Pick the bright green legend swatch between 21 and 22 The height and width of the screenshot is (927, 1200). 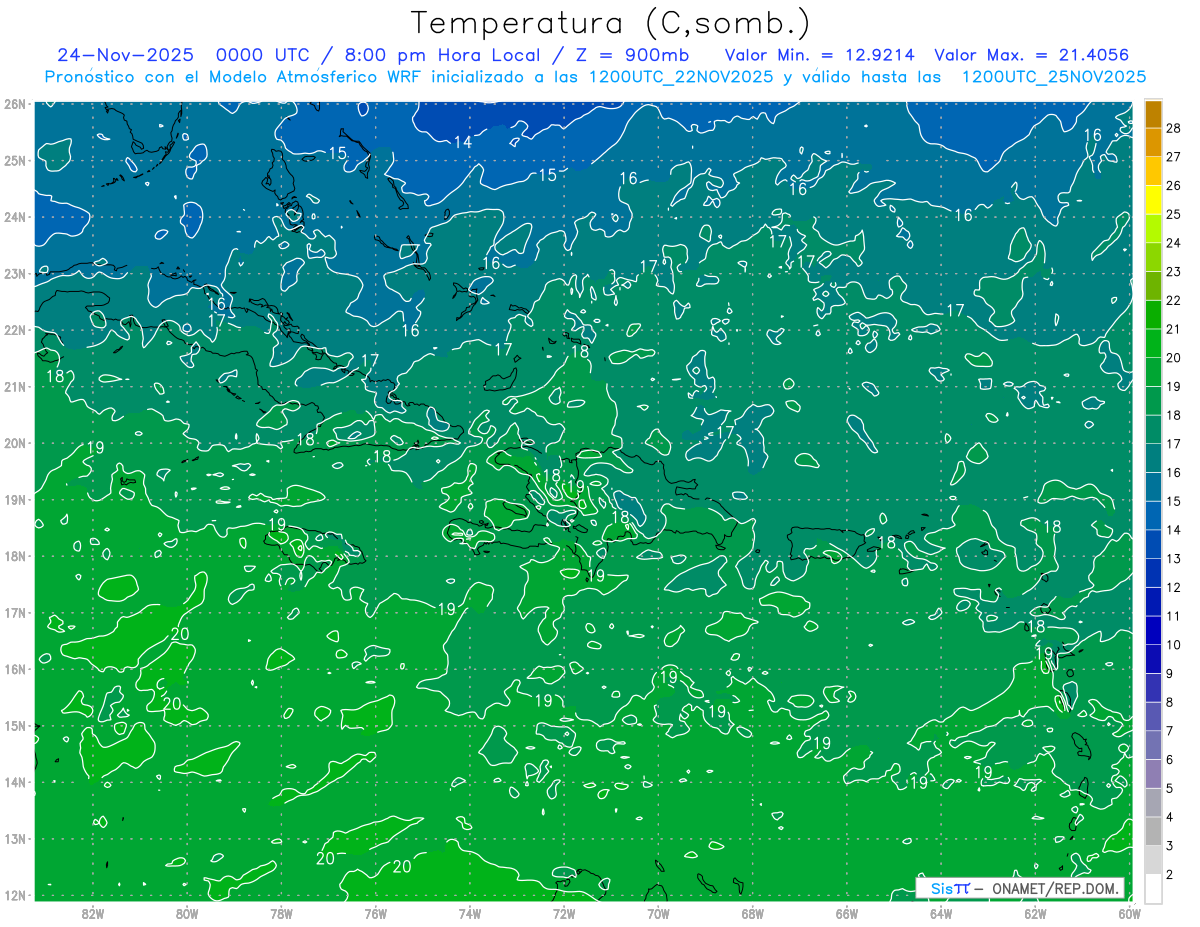(1153, 315)
